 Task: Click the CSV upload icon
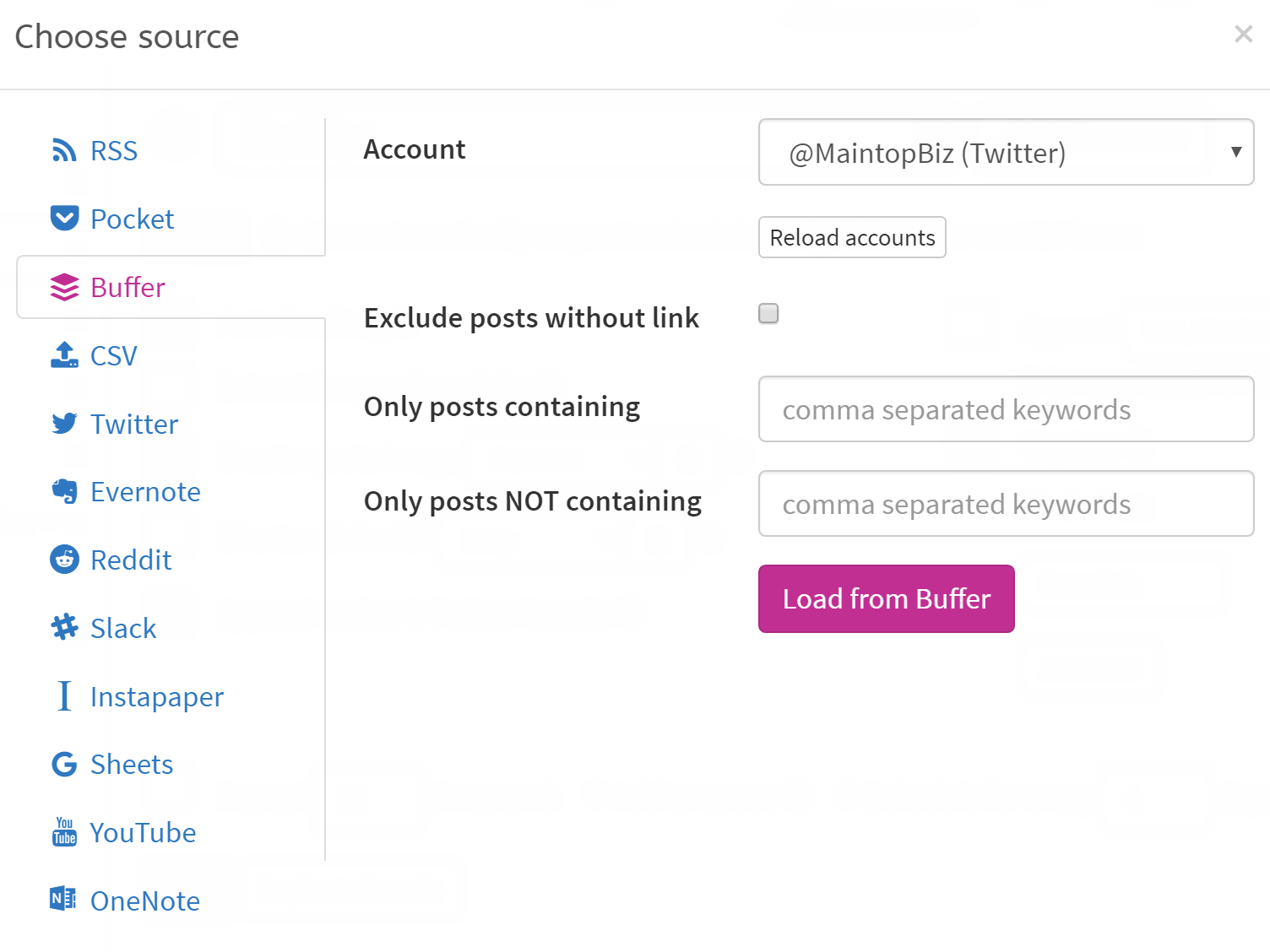pos(64,355)
